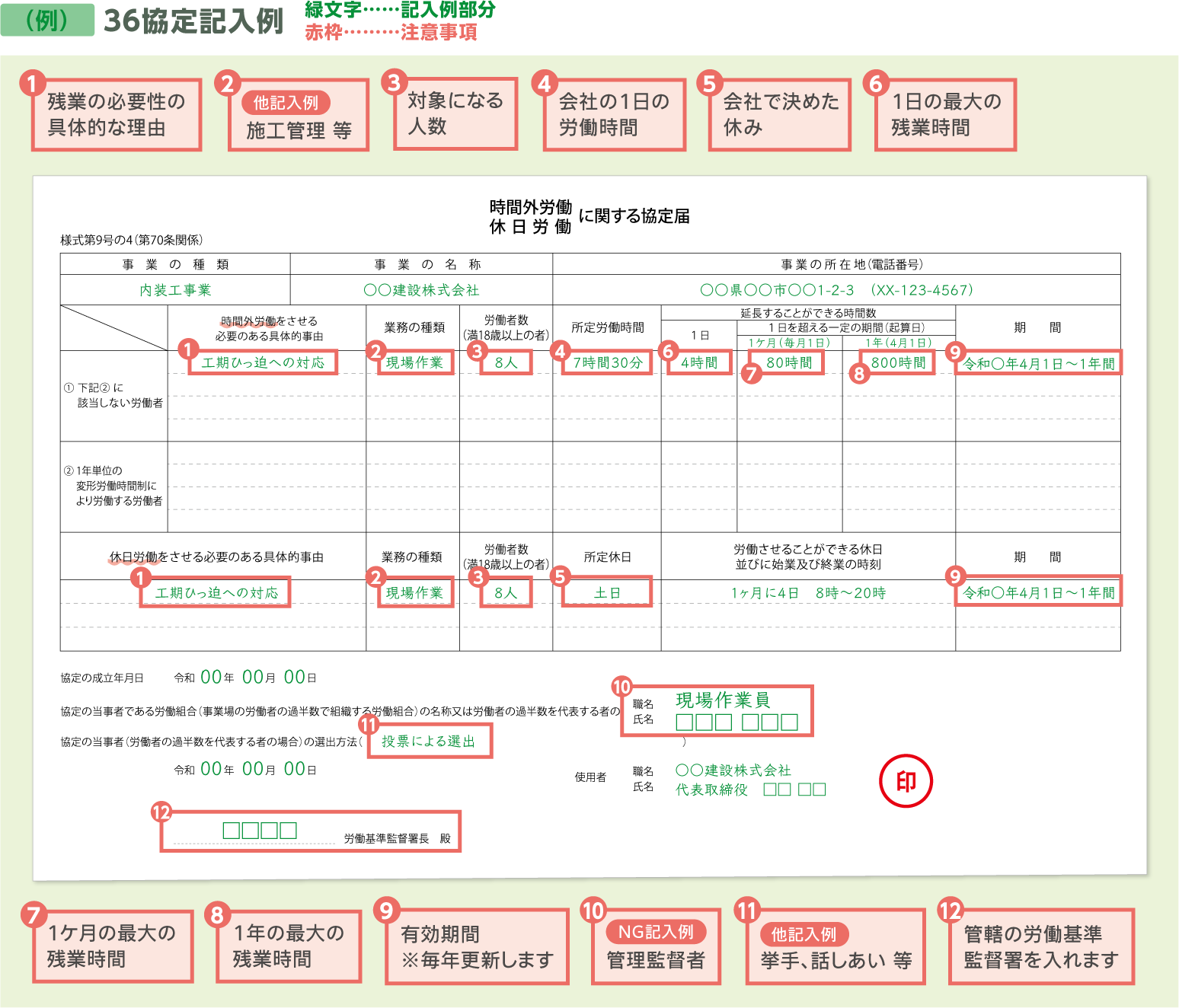Select the entry 1ヶ月に4日 8時～20時

[x=808, y=593]
